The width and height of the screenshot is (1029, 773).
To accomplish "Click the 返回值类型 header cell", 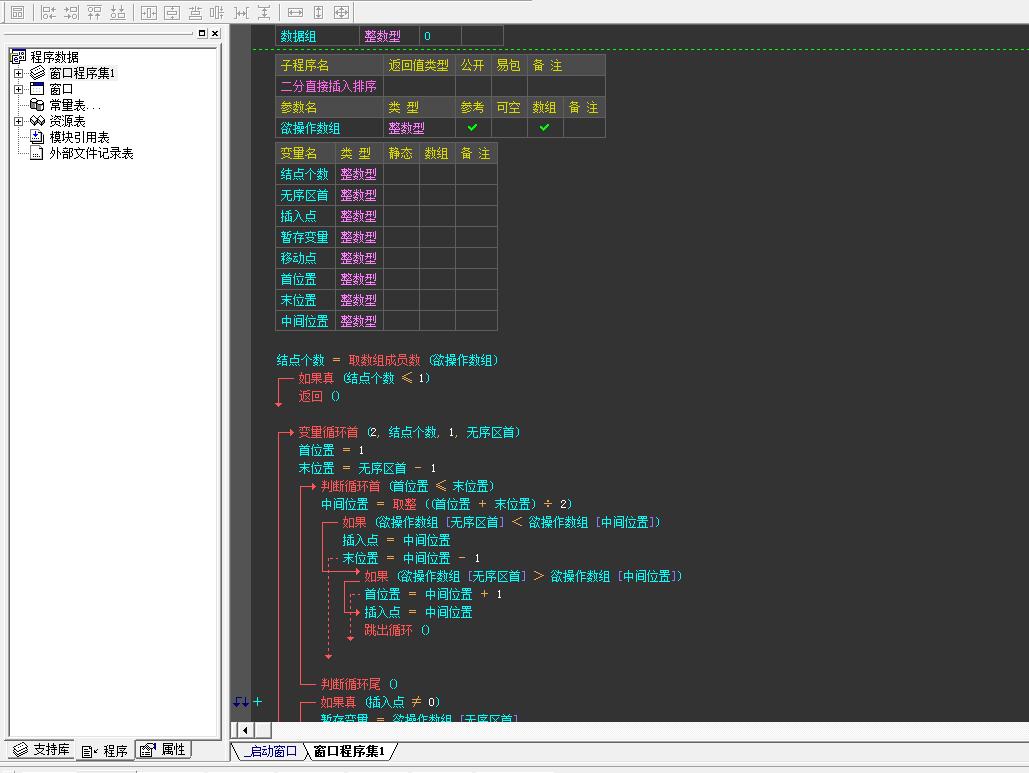I will pyautogui.click(x=419, y=65).
